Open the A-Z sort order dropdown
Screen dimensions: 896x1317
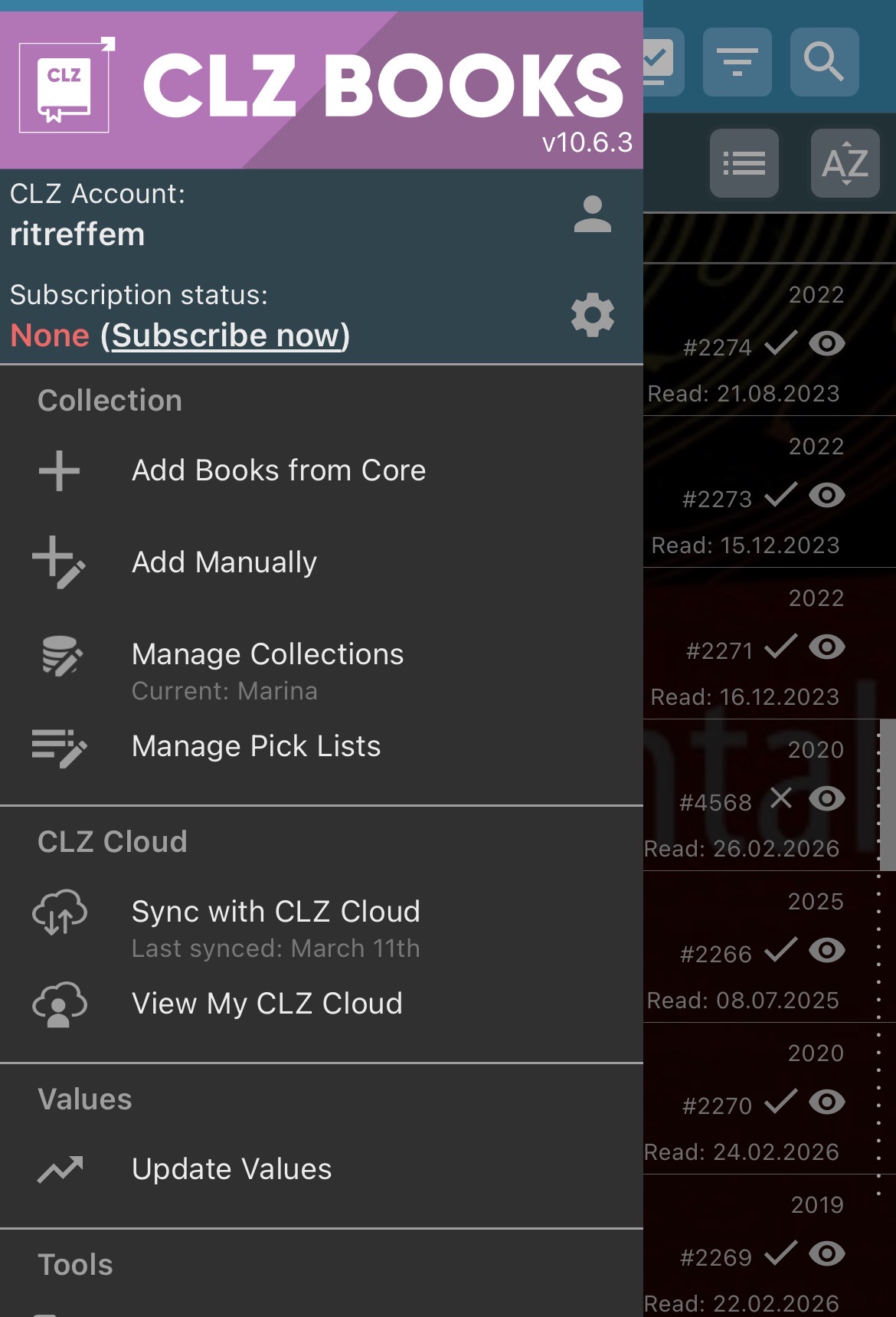[x=845, y=163]
